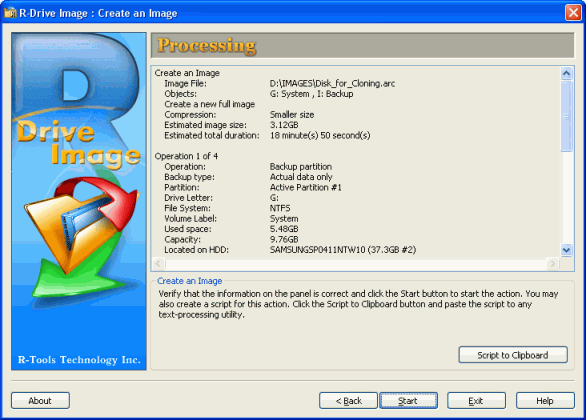Screen dimensions: 586x420
Task: Click the partition value Active Partition #1
Action: 306,187
